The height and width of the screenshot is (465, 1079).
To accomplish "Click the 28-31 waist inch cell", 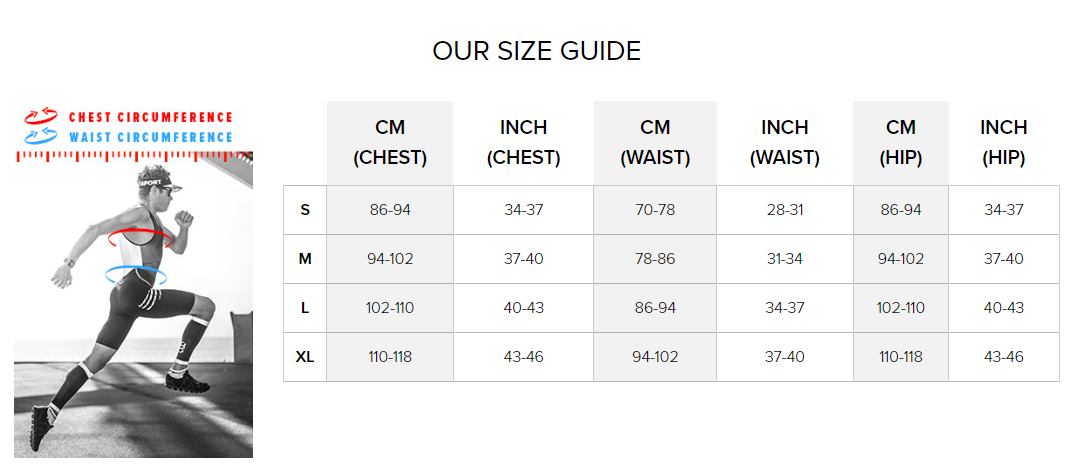I will [x=785, y=210].
